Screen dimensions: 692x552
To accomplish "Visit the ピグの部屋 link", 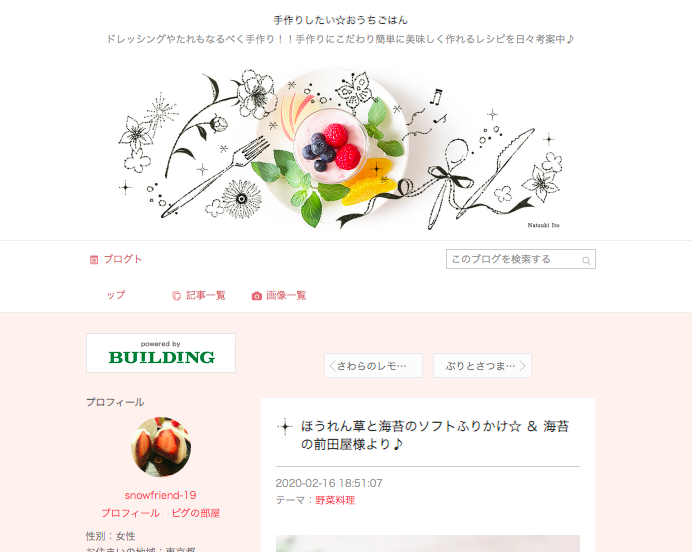I will [196, 513].
